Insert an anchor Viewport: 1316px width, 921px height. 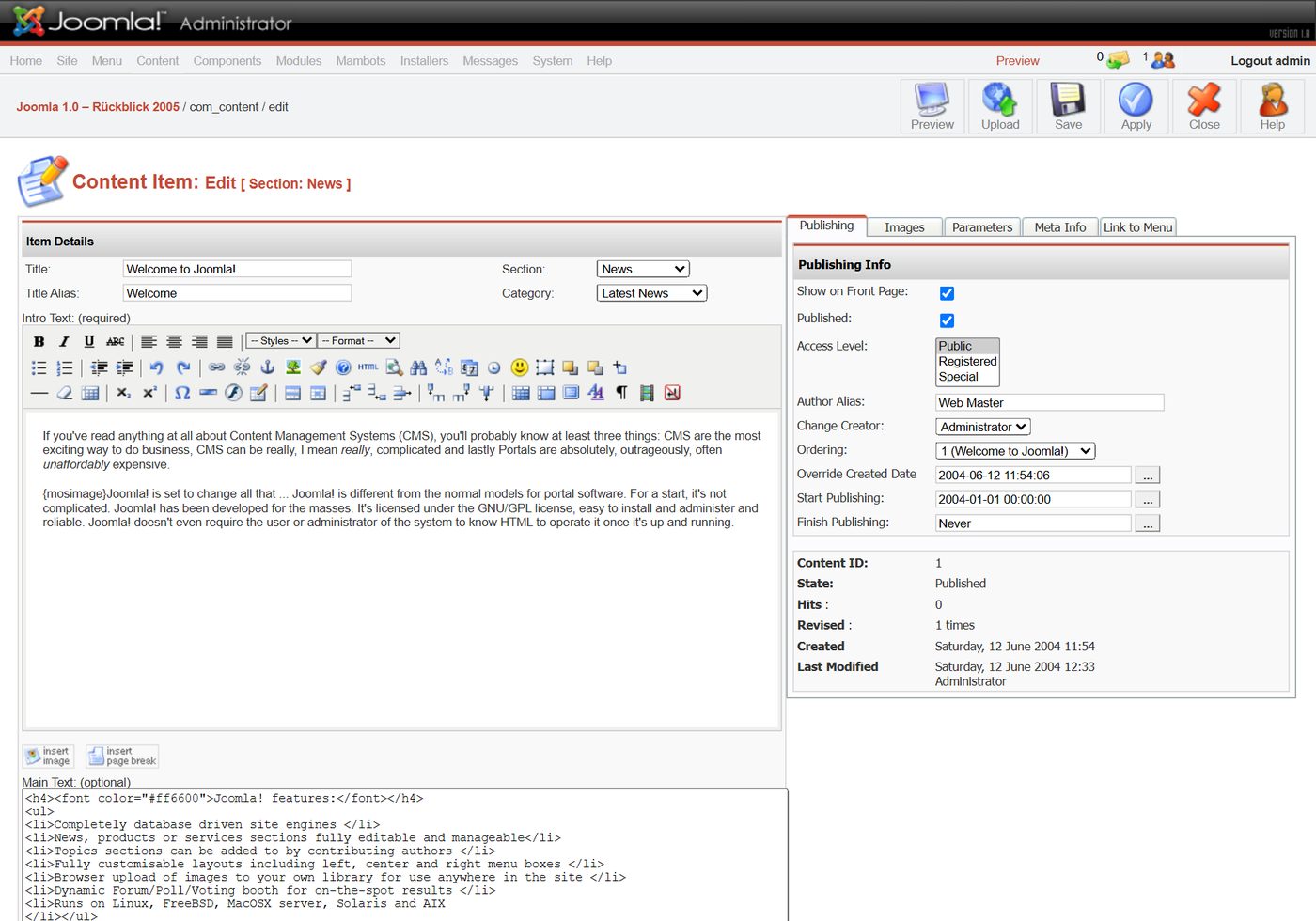pos(267,367)
